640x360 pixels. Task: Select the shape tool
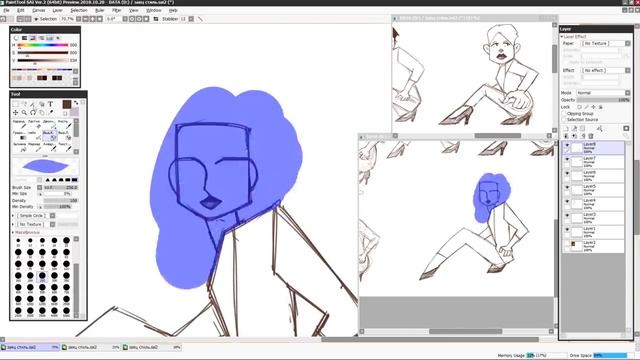(42, 104)
